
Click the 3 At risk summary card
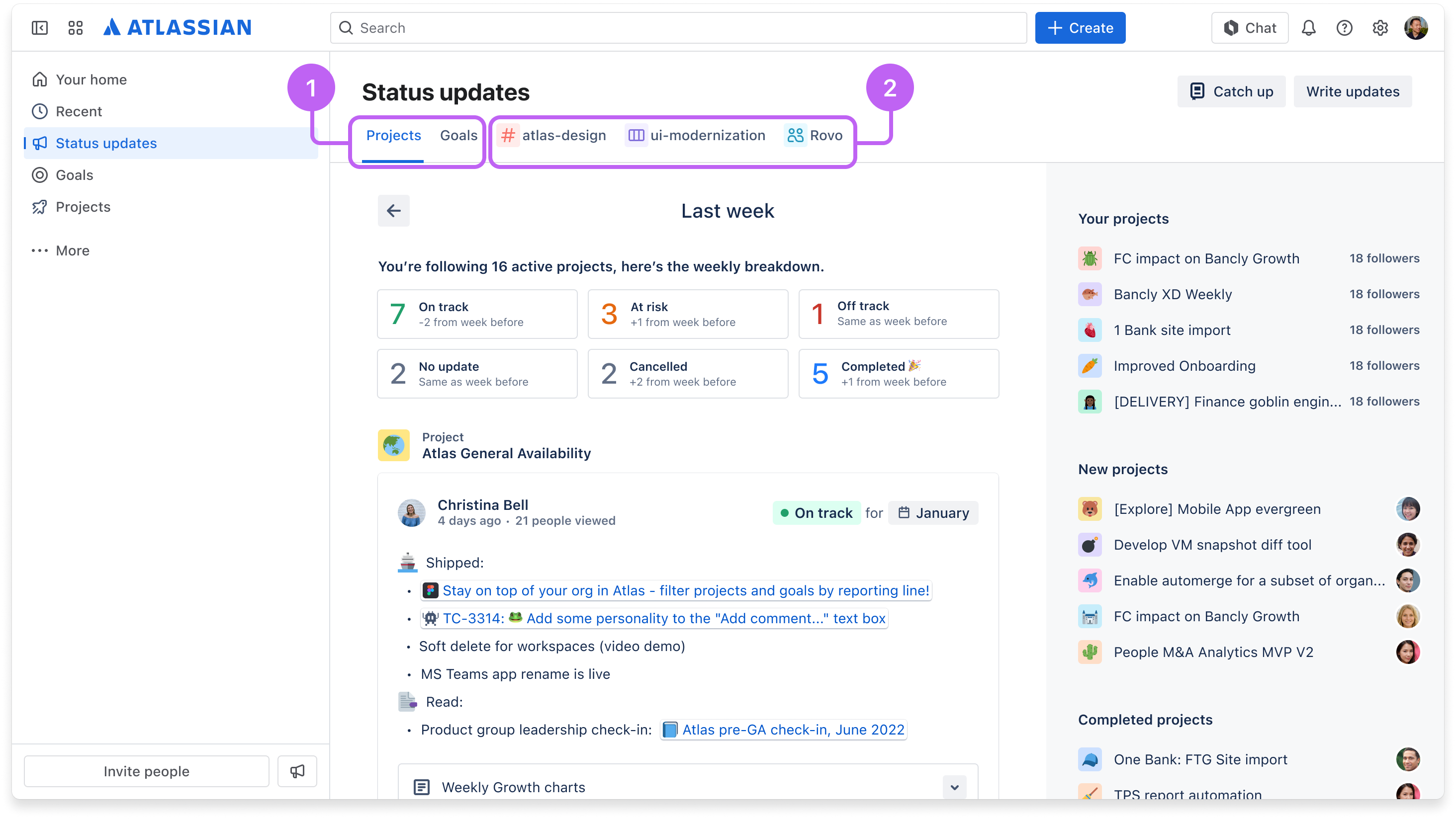tap(688, 314)
